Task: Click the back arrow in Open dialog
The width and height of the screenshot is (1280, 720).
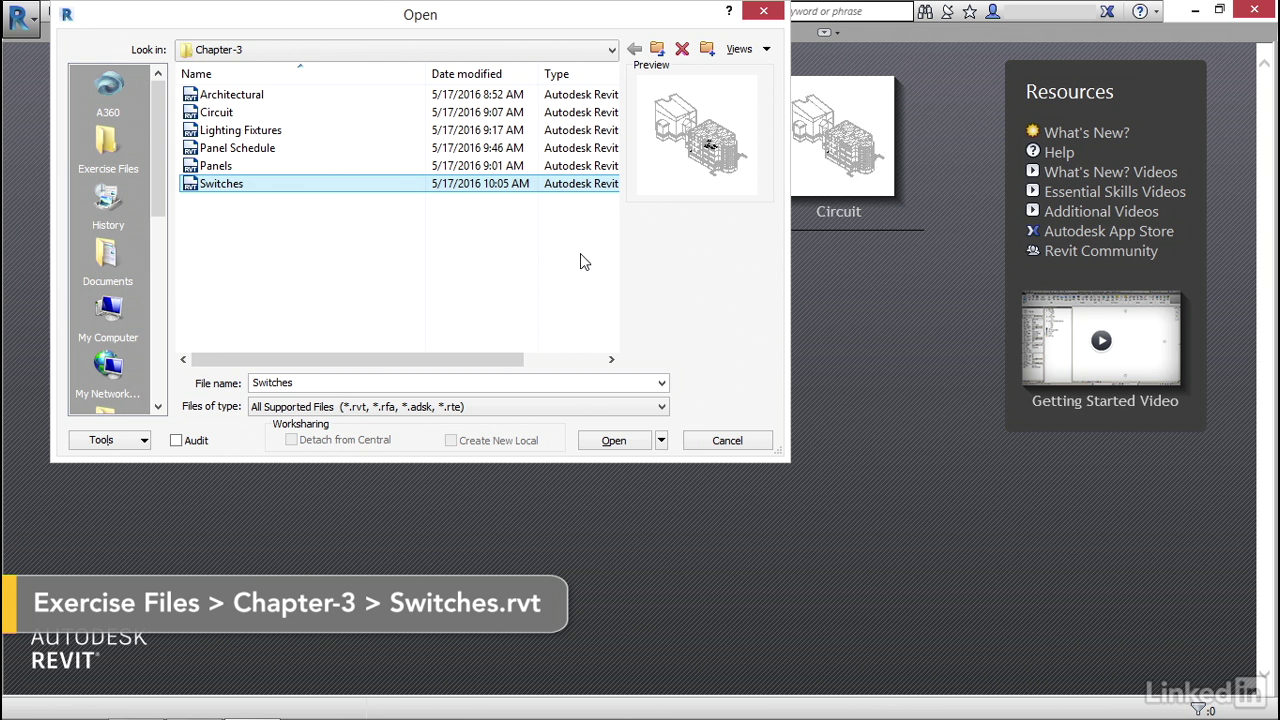Action: [634, 49]
